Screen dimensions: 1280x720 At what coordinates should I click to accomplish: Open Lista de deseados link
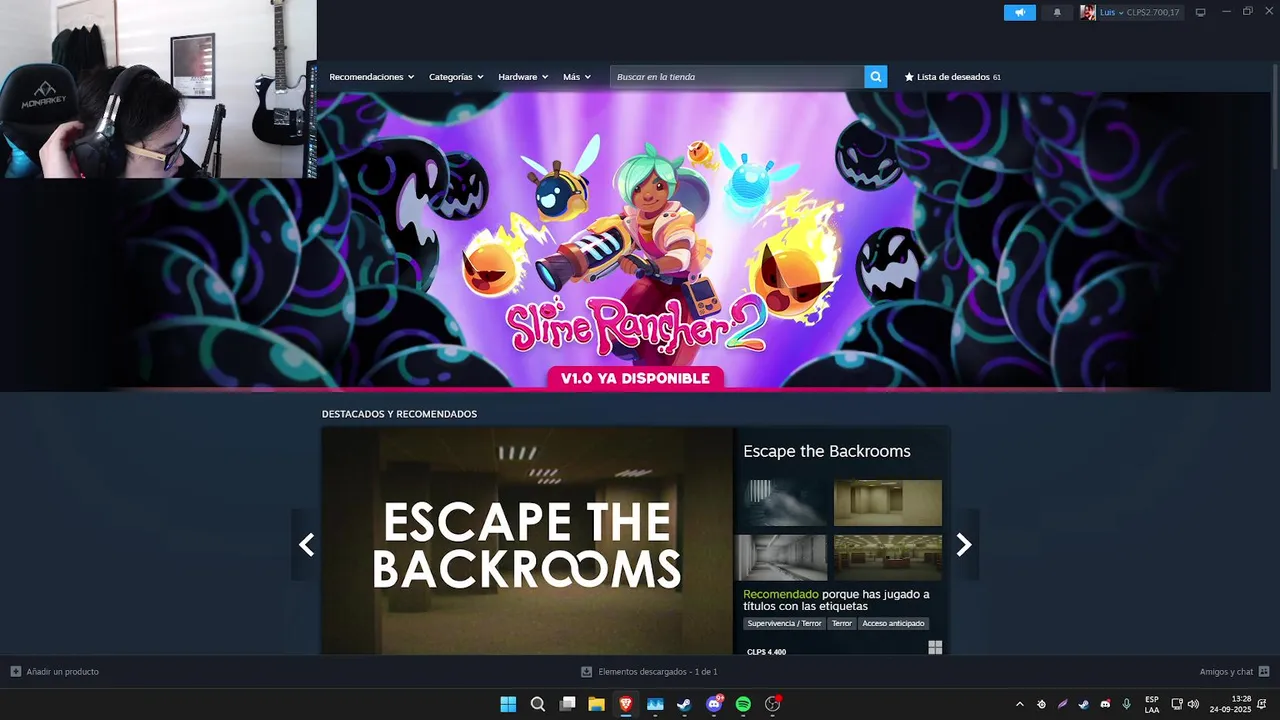[x=953, y=77]
